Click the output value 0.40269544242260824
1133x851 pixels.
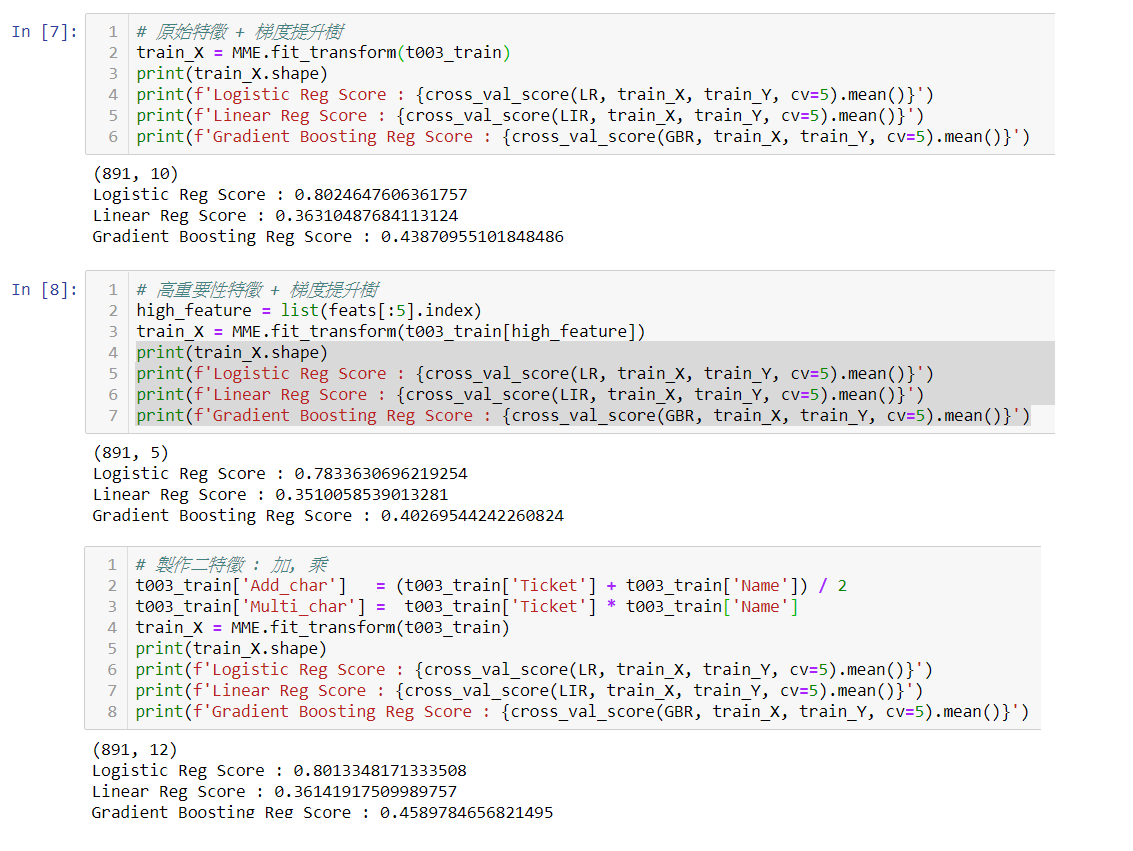[x=473, y=516]
